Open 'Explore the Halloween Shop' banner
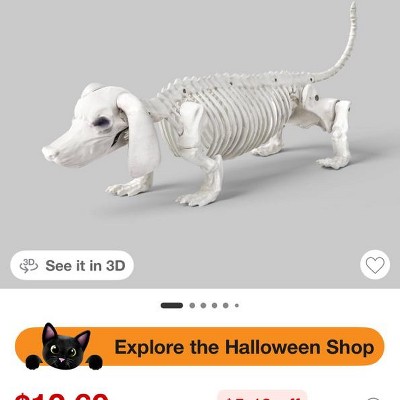 (x=200, y=347)
